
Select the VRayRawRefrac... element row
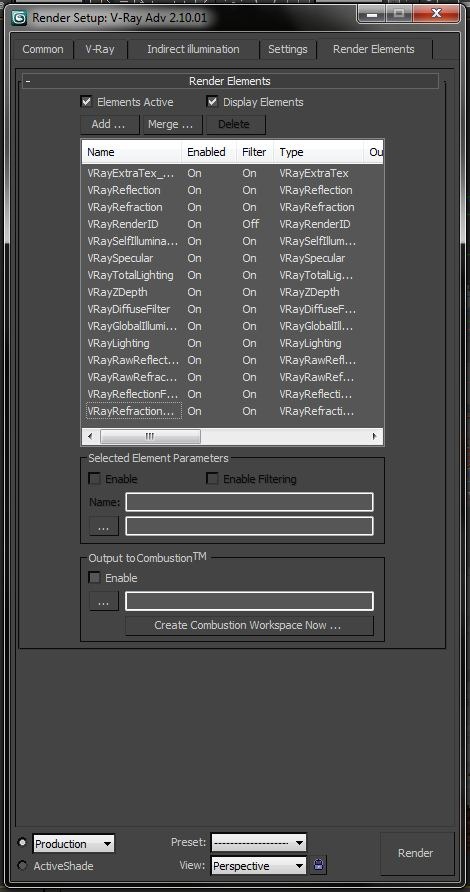coord(232,377)
